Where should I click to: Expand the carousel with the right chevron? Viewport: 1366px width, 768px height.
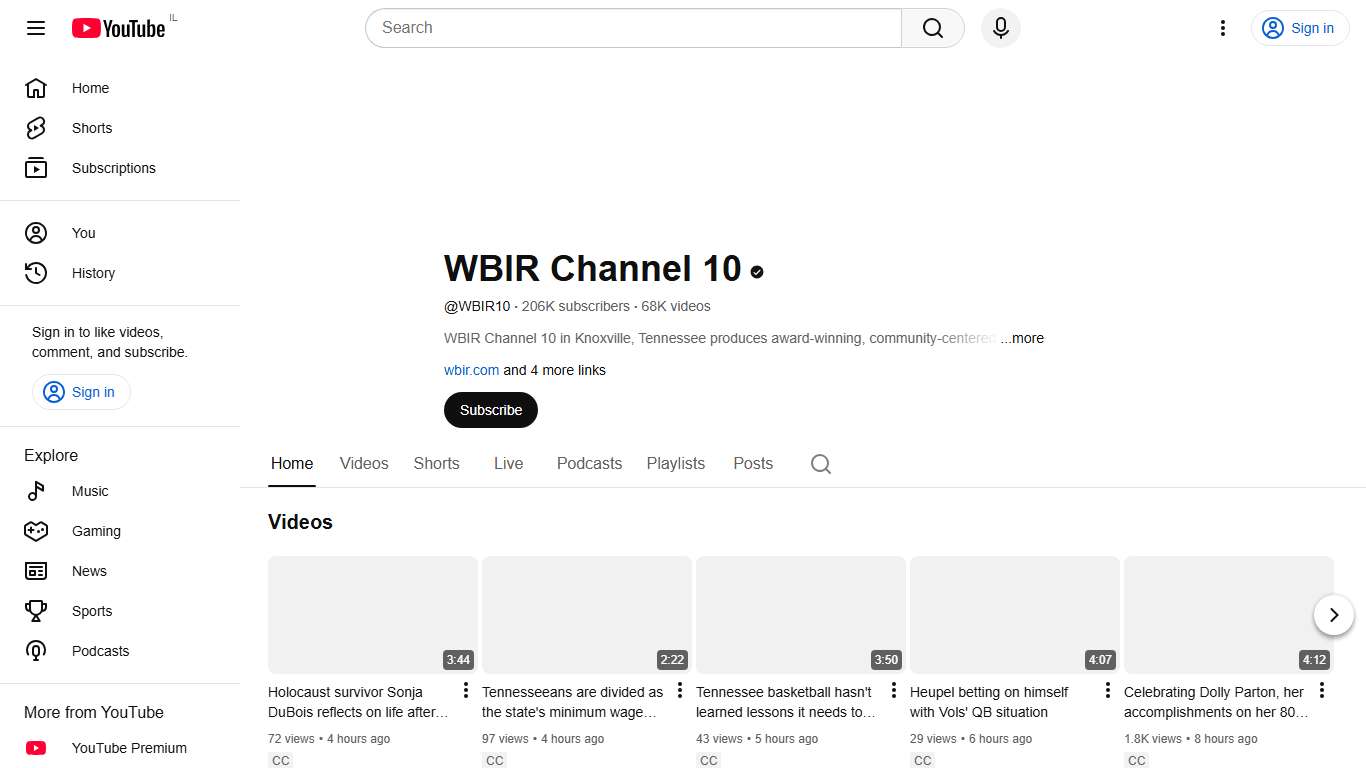point(1333,615)
